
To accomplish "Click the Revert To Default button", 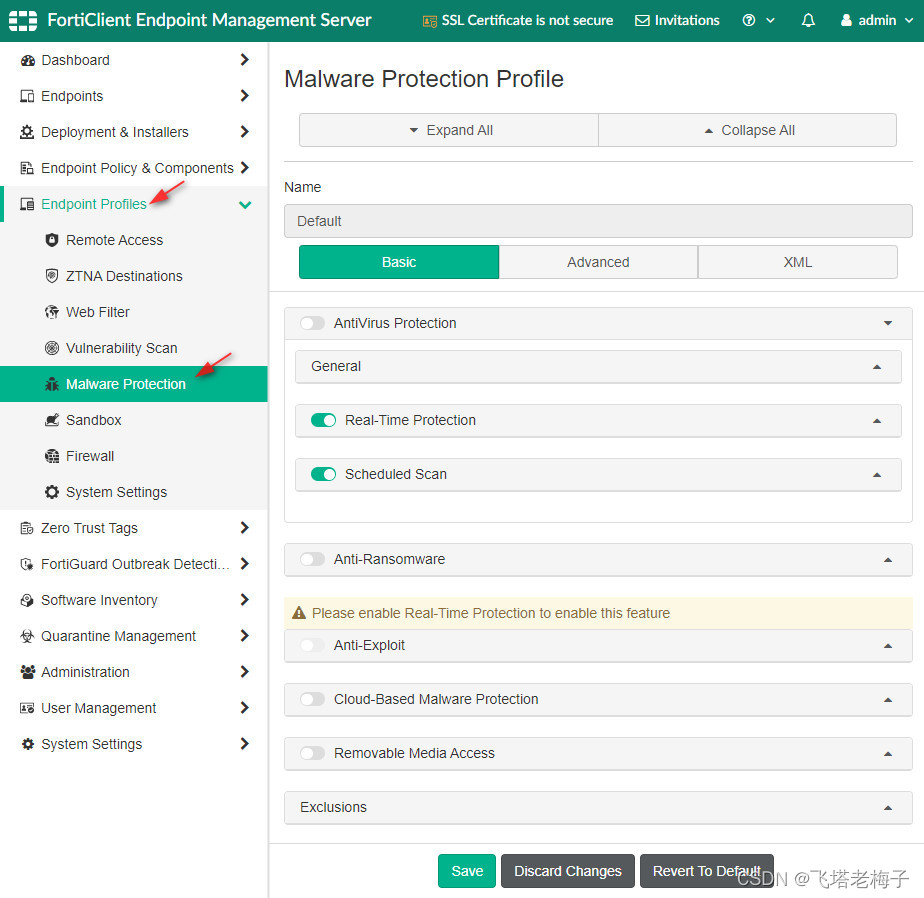I will pos(707,871).
